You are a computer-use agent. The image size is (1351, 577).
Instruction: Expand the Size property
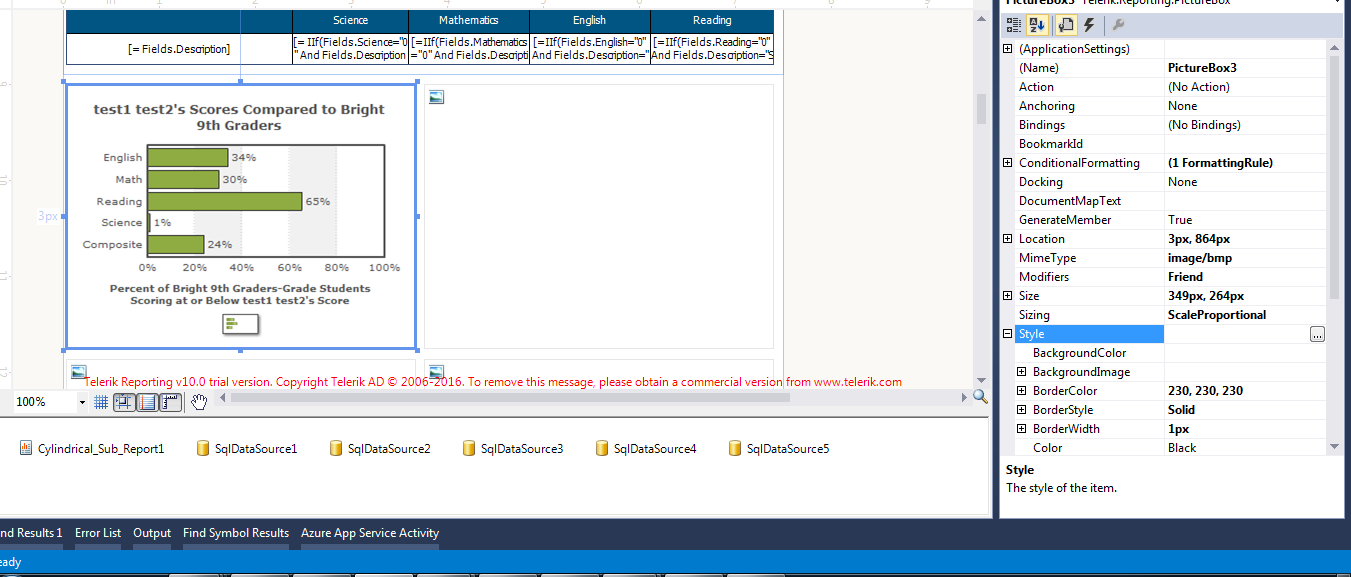(1007, 296)
